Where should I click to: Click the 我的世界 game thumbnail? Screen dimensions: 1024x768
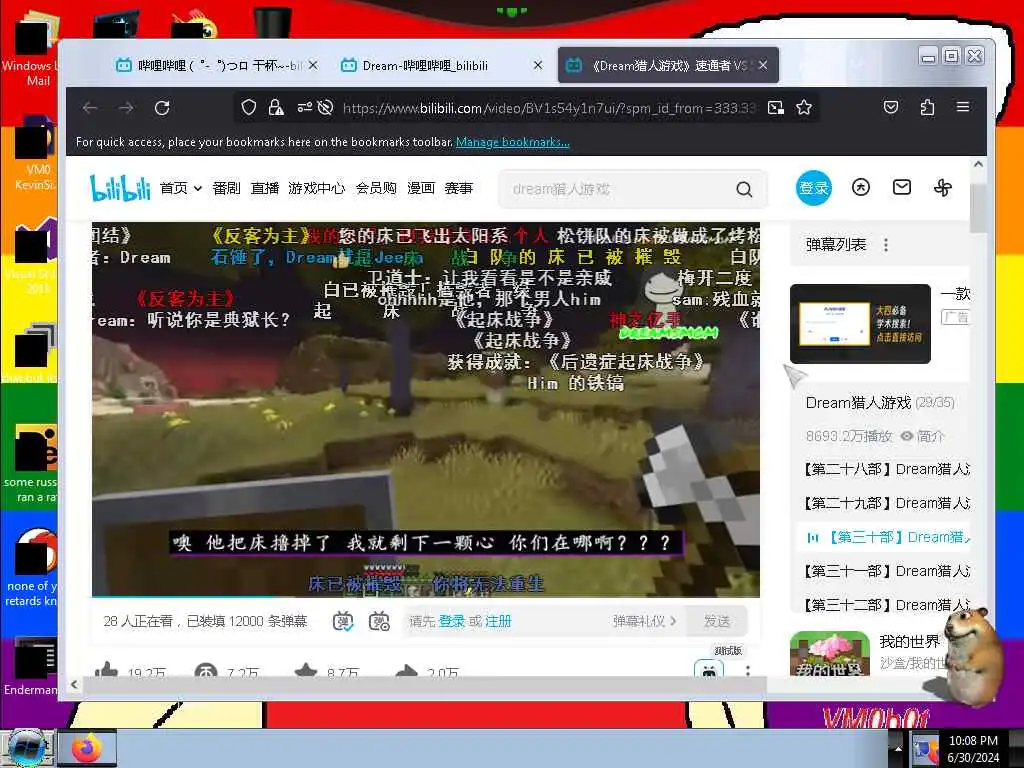829,654
